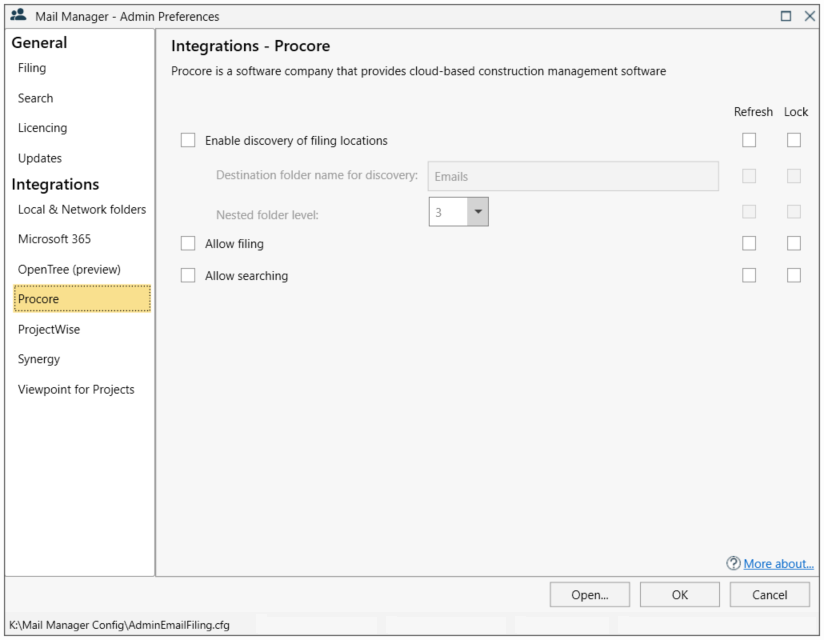Check the Refresh box for Allow filing
This screenshot has width=824, height=640.
click(x=749, y=242)
